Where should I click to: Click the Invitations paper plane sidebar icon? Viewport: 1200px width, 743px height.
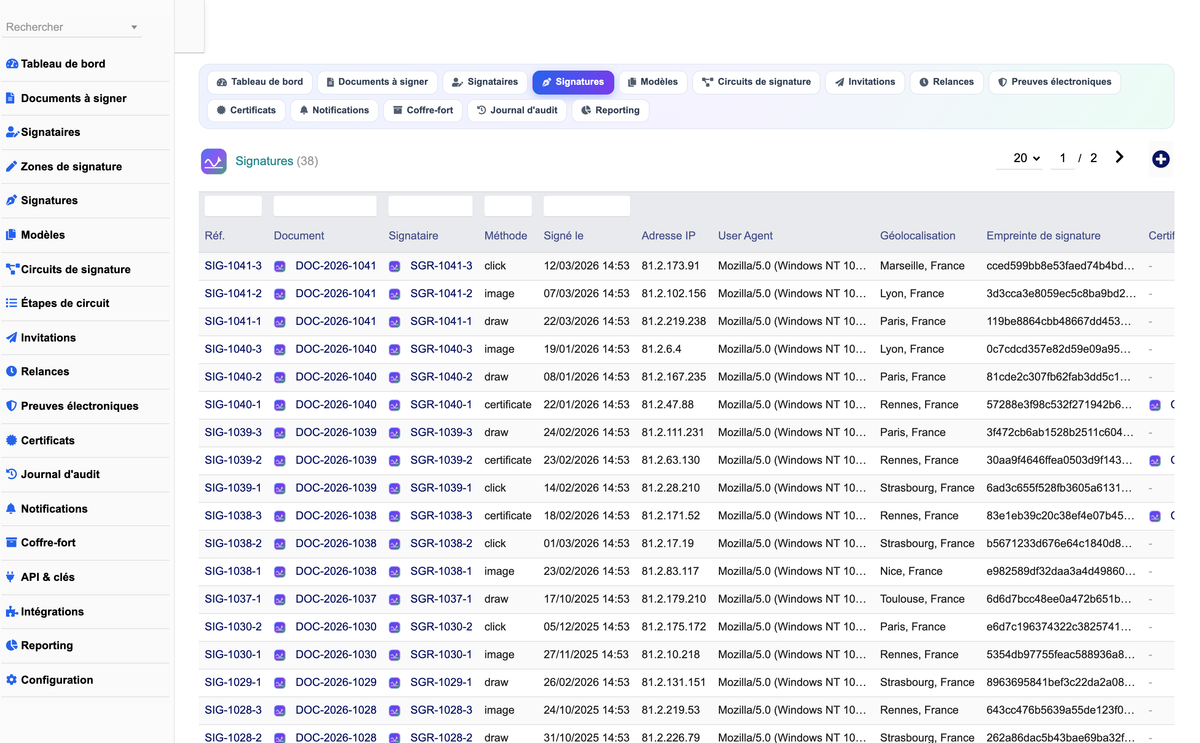[12, 337]
